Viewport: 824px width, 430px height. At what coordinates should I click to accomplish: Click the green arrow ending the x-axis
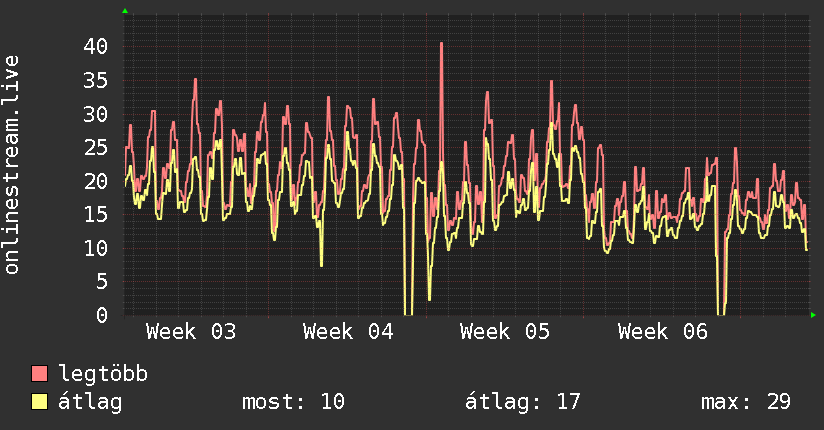coord(813,315)
